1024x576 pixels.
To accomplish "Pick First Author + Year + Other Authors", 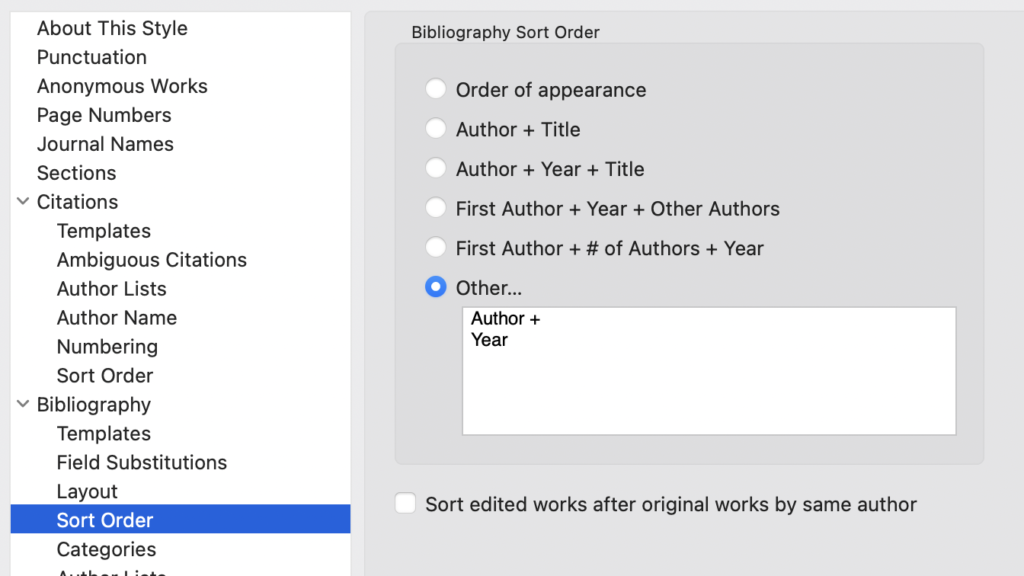I will click(x=436, y=208).
